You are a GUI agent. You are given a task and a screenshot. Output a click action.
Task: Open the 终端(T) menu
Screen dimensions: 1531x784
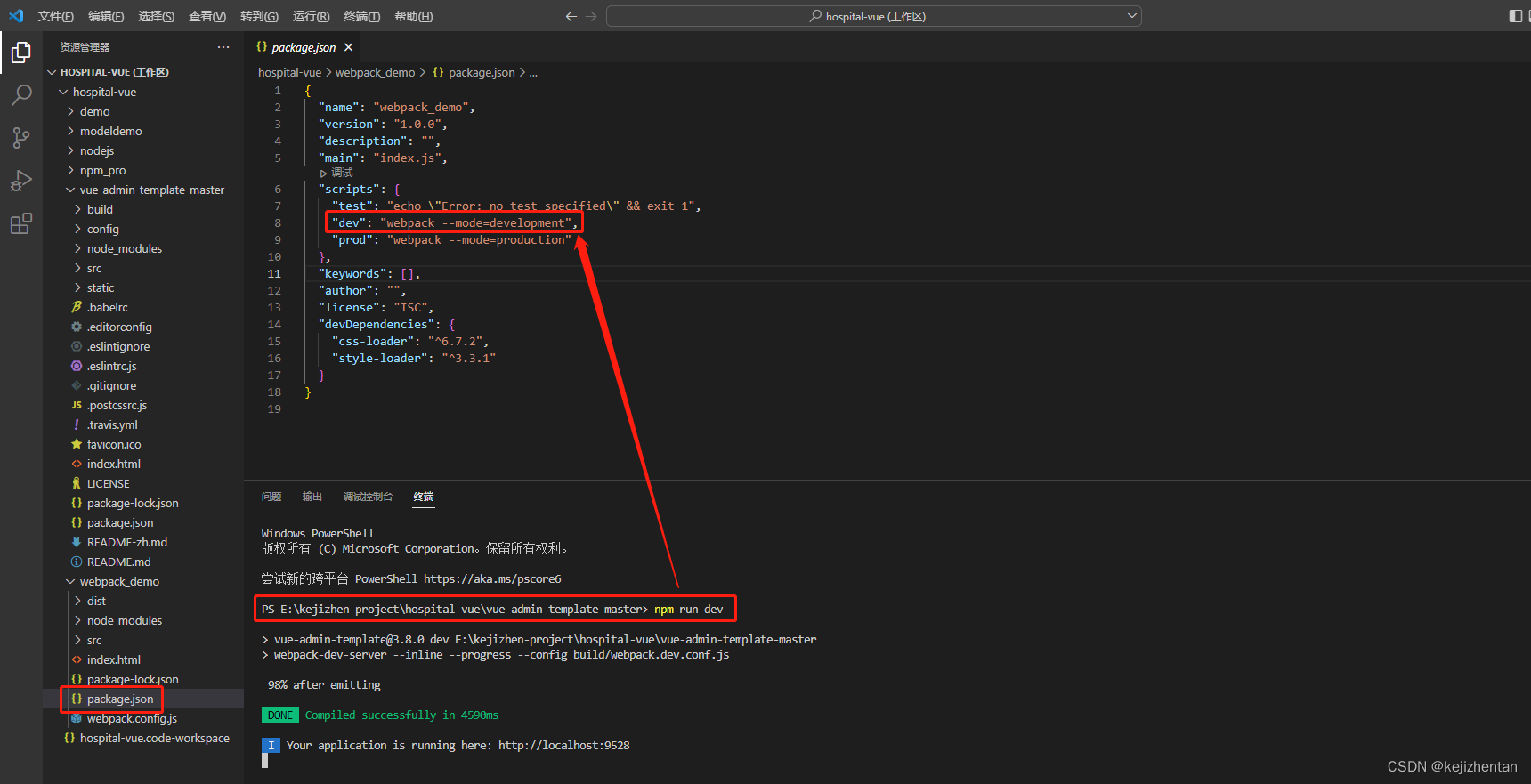[361, 16]
